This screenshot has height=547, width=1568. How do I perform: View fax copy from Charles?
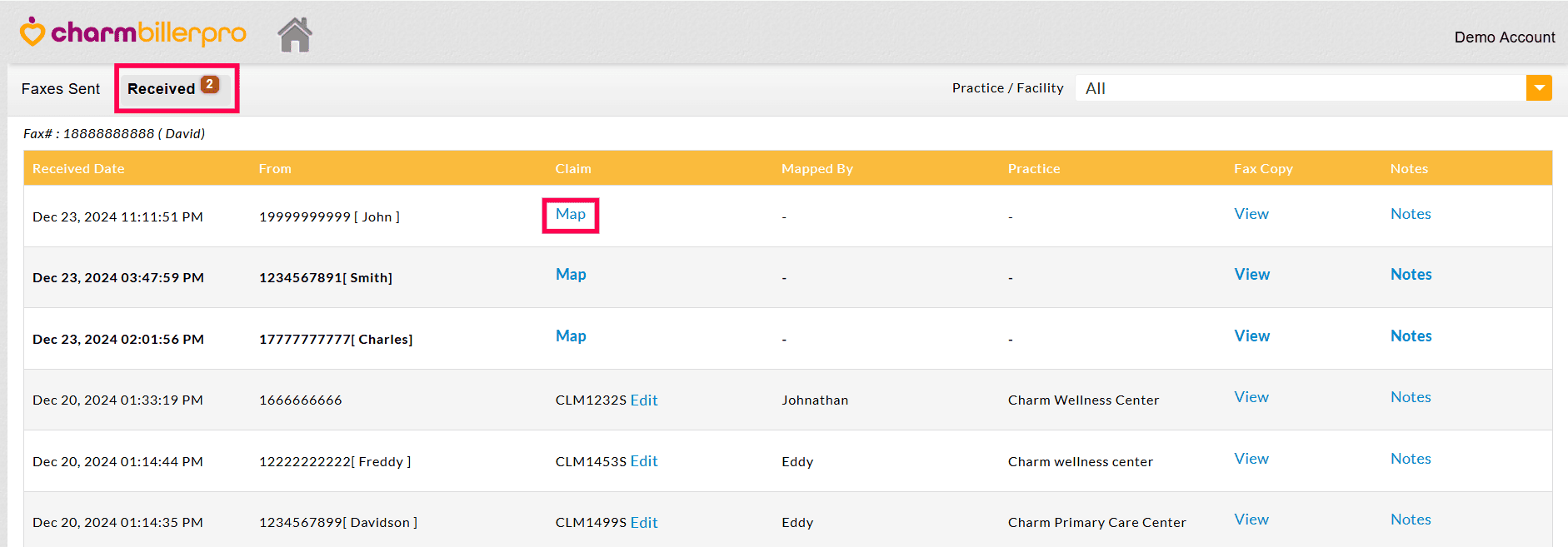pyautogui.click(x=1251, y=336)
